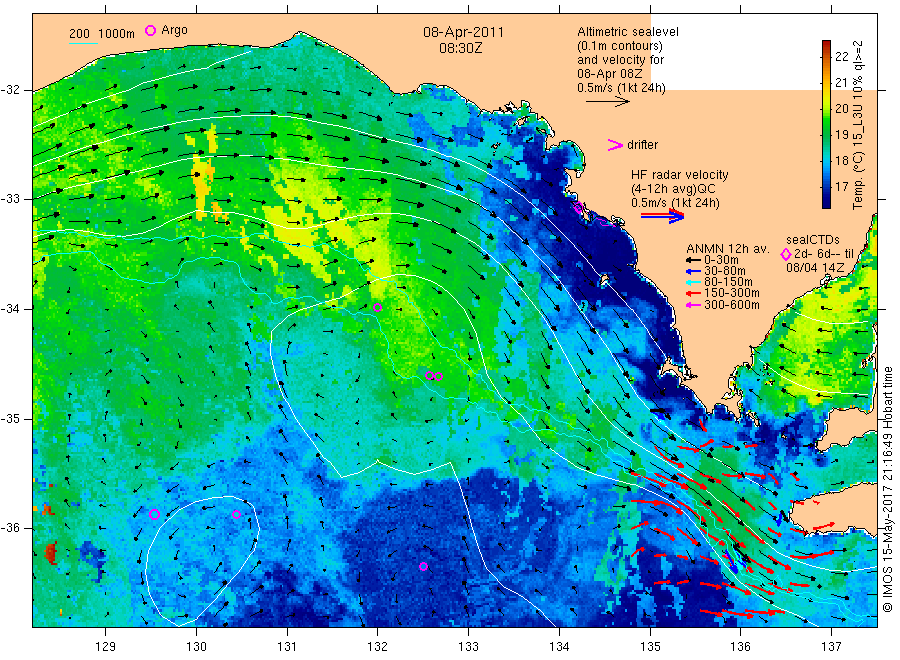This screenshot has height=660, width=900.
Task: Click the IMOS copyright timestamp text
Action: (887, 489)
